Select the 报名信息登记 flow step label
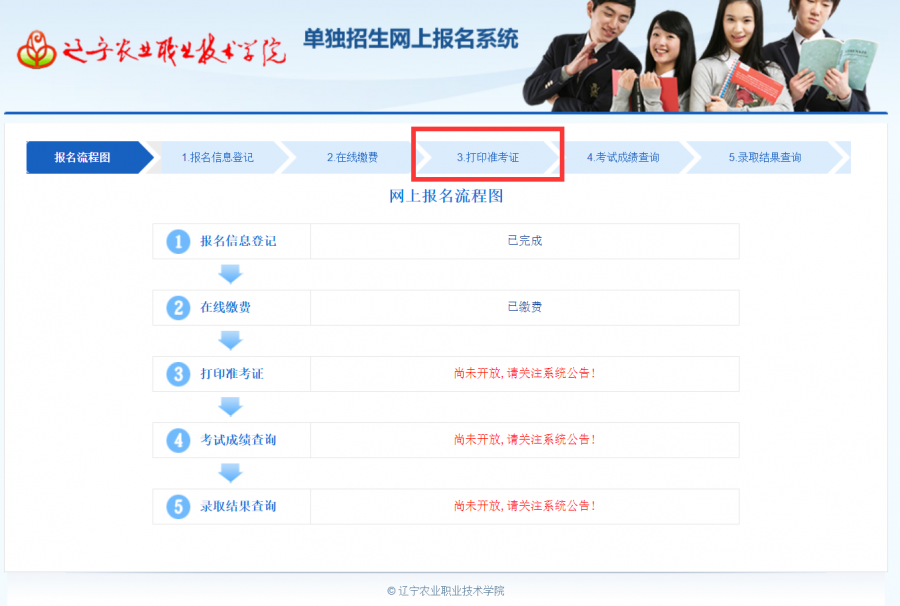 tap(238, 241)
